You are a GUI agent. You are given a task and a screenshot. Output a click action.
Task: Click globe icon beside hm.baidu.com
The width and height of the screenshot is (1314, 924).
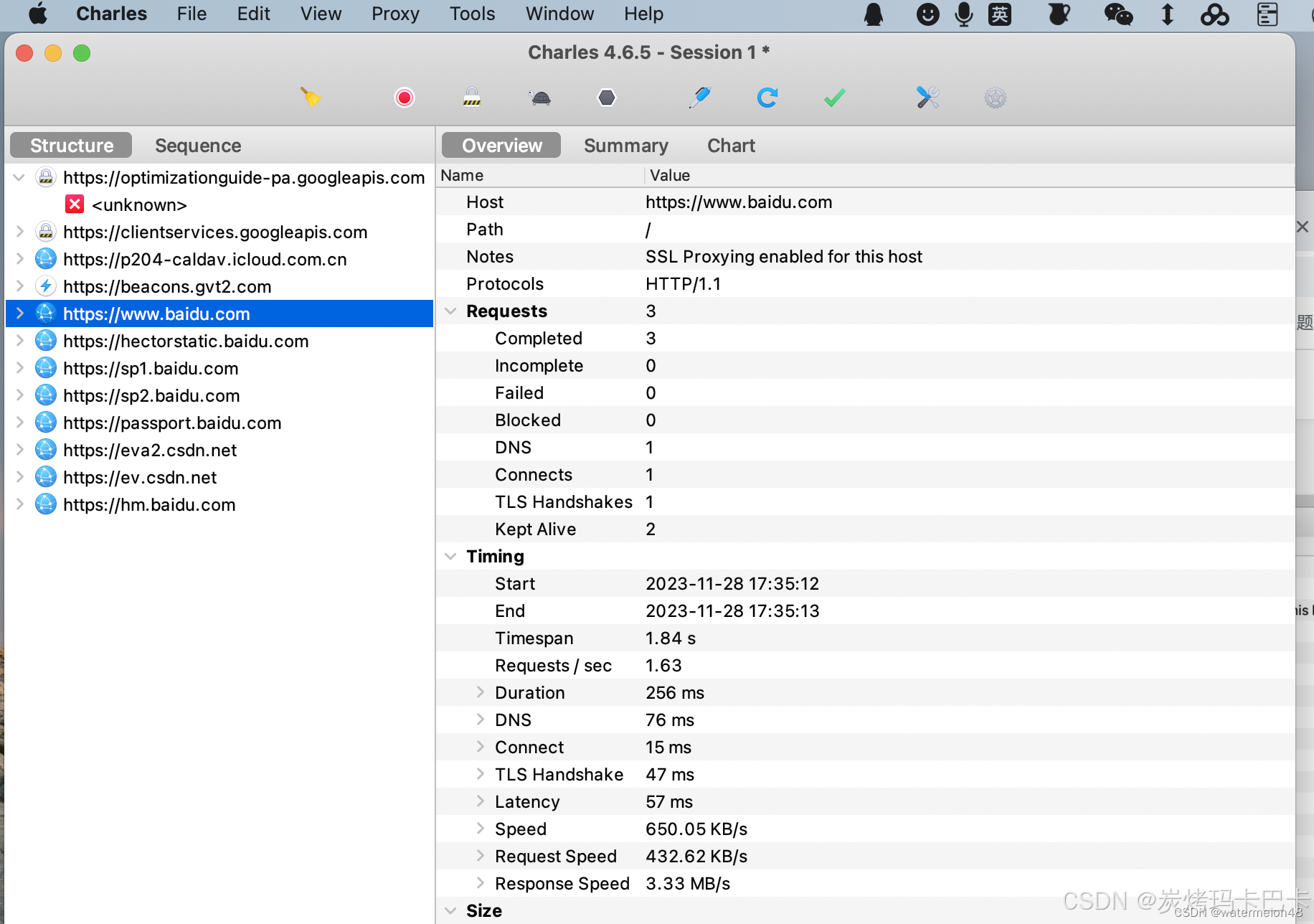(x=46, y=504)
